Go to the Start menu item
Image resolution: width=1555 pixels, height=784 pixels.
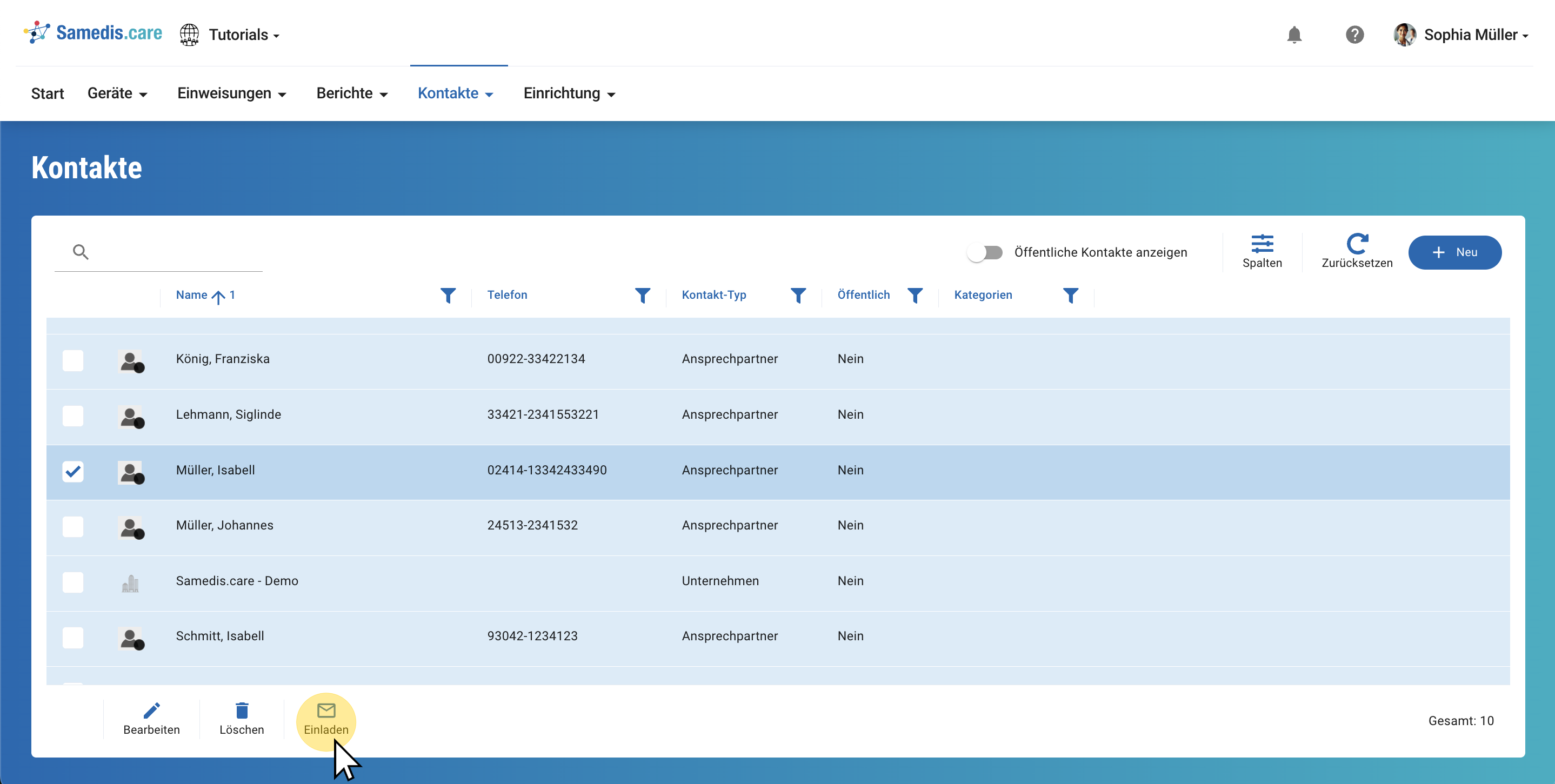(x=47, y=93)
